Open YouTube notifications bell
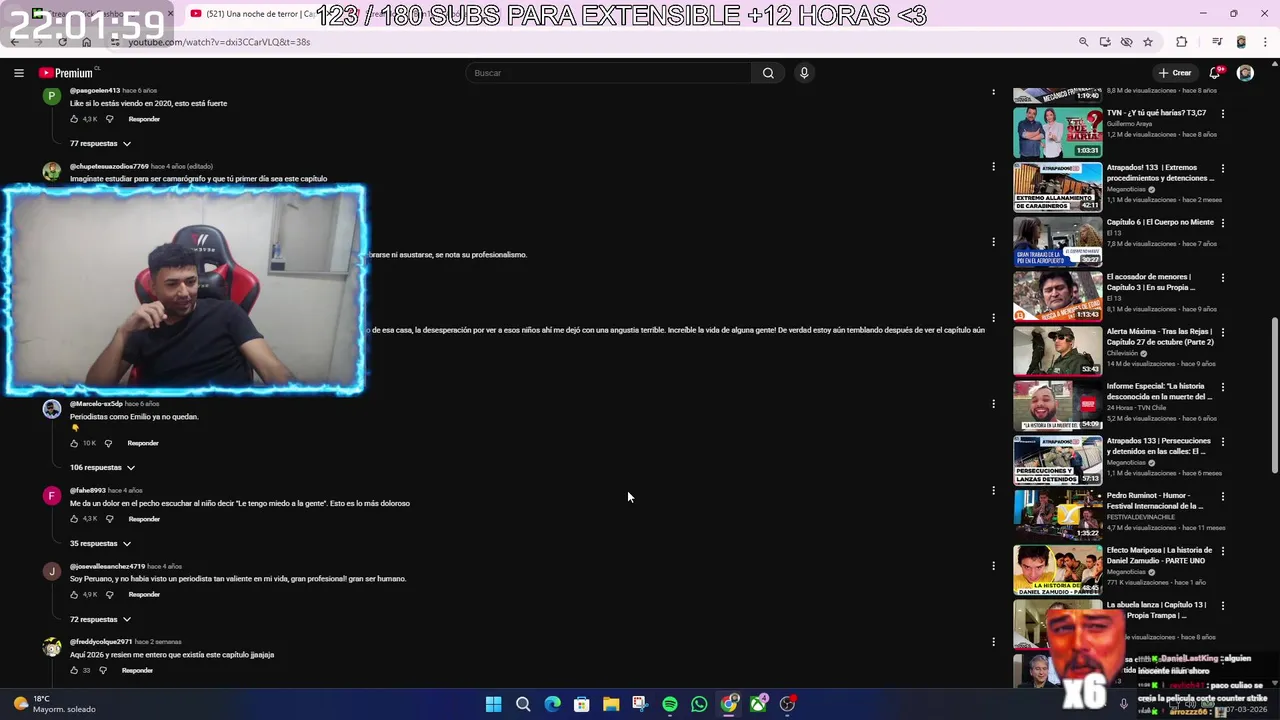1280x720 pixels. tap(1215, 73)
